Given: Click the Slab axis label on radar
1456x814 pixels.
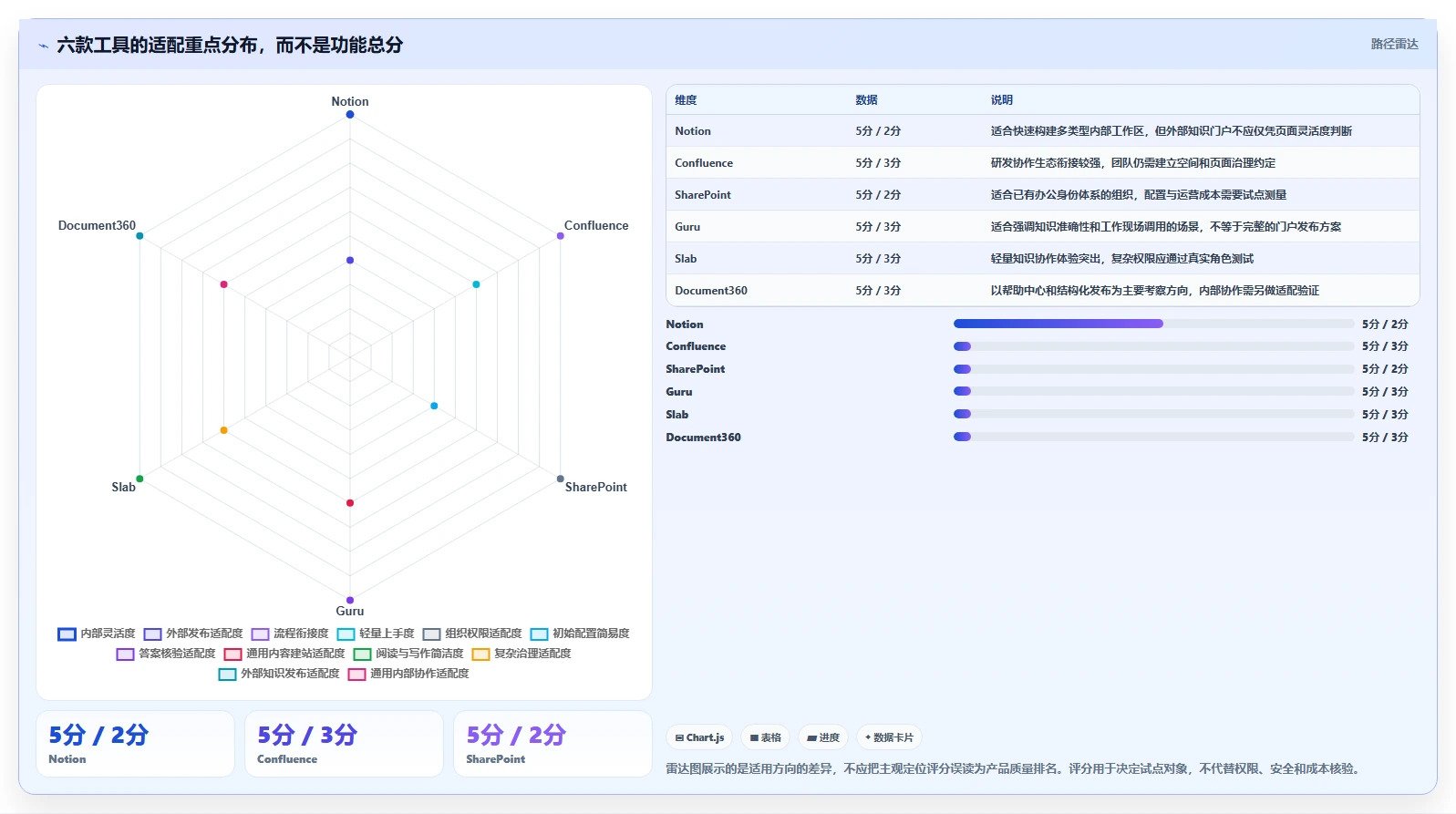Looking at the screenshot, I should [x=123, y=487].
